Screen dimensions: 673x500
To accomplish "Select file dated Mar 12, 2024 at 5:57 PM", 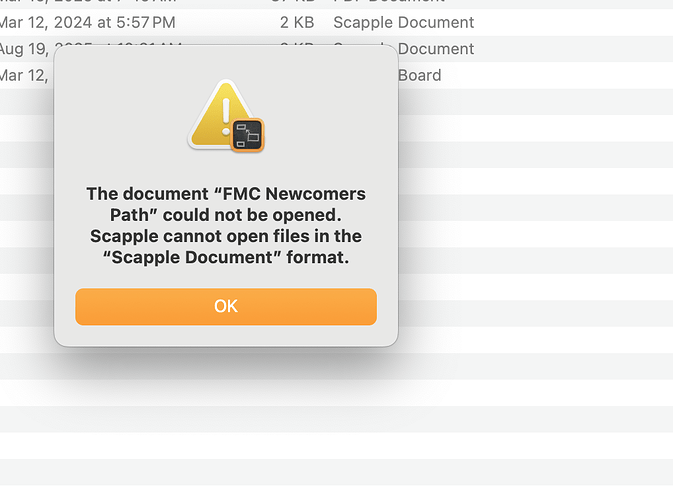I will 88,22.
